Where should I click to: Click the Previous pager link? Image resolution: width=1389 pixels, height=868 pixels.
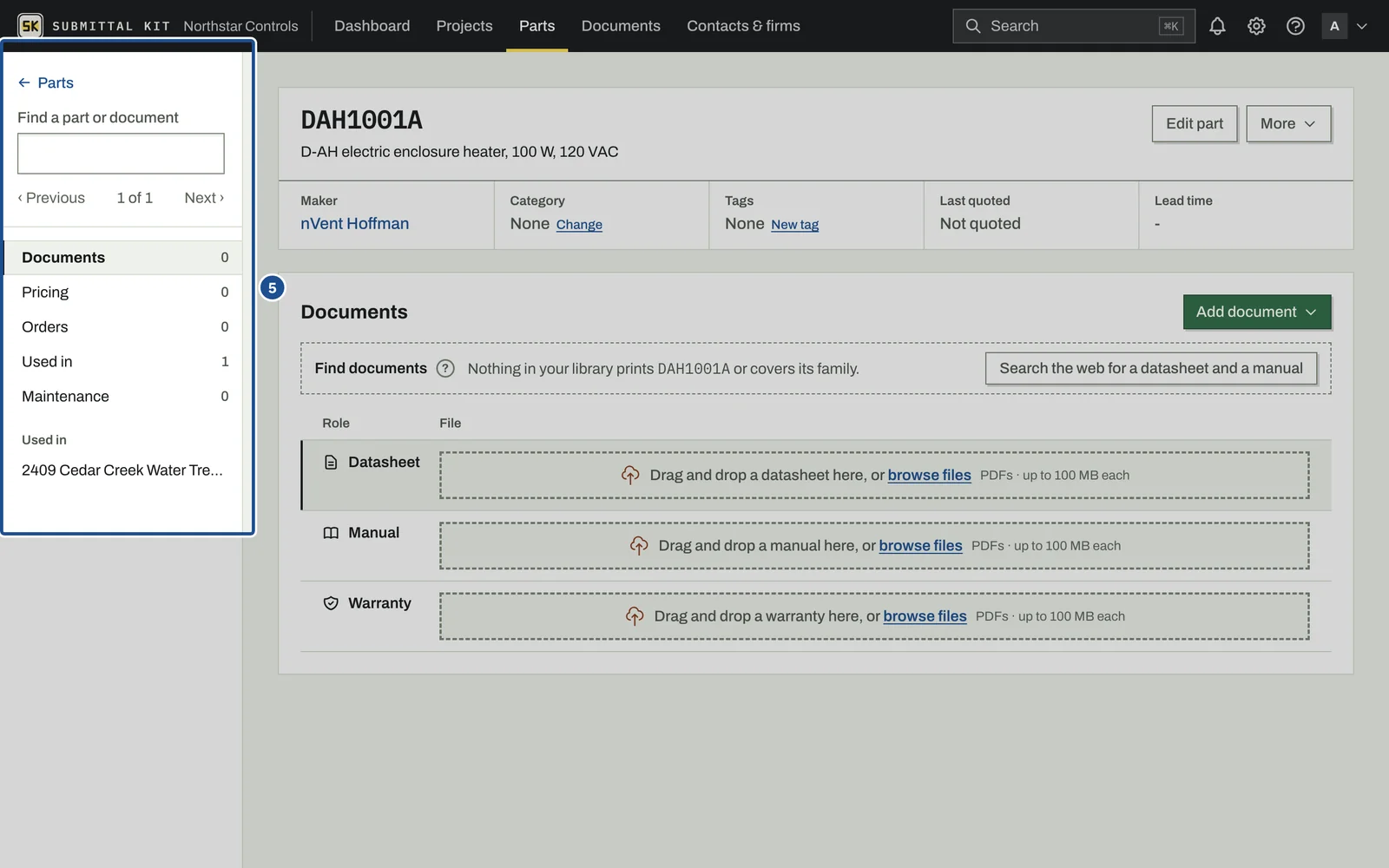[x=51, y=198]
